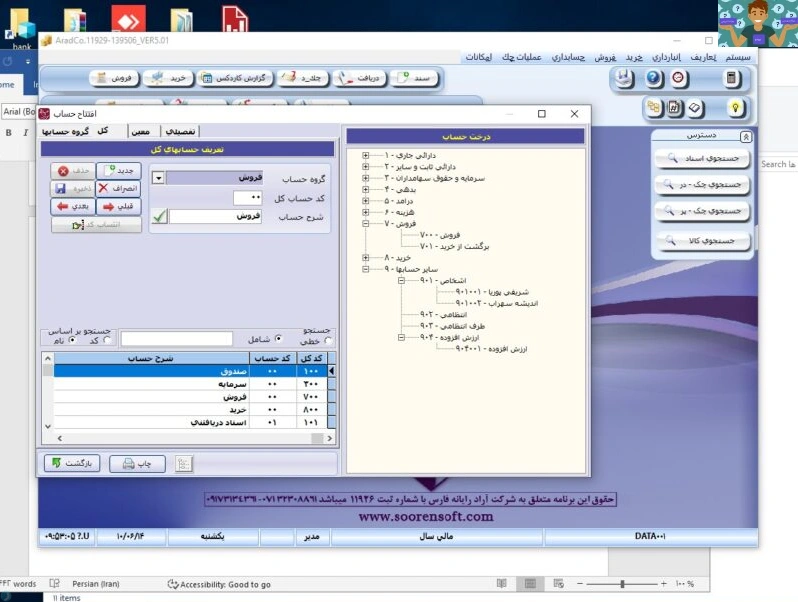Select the کد search radio button
The image size is (798, 602).
(x=107, y=340)
